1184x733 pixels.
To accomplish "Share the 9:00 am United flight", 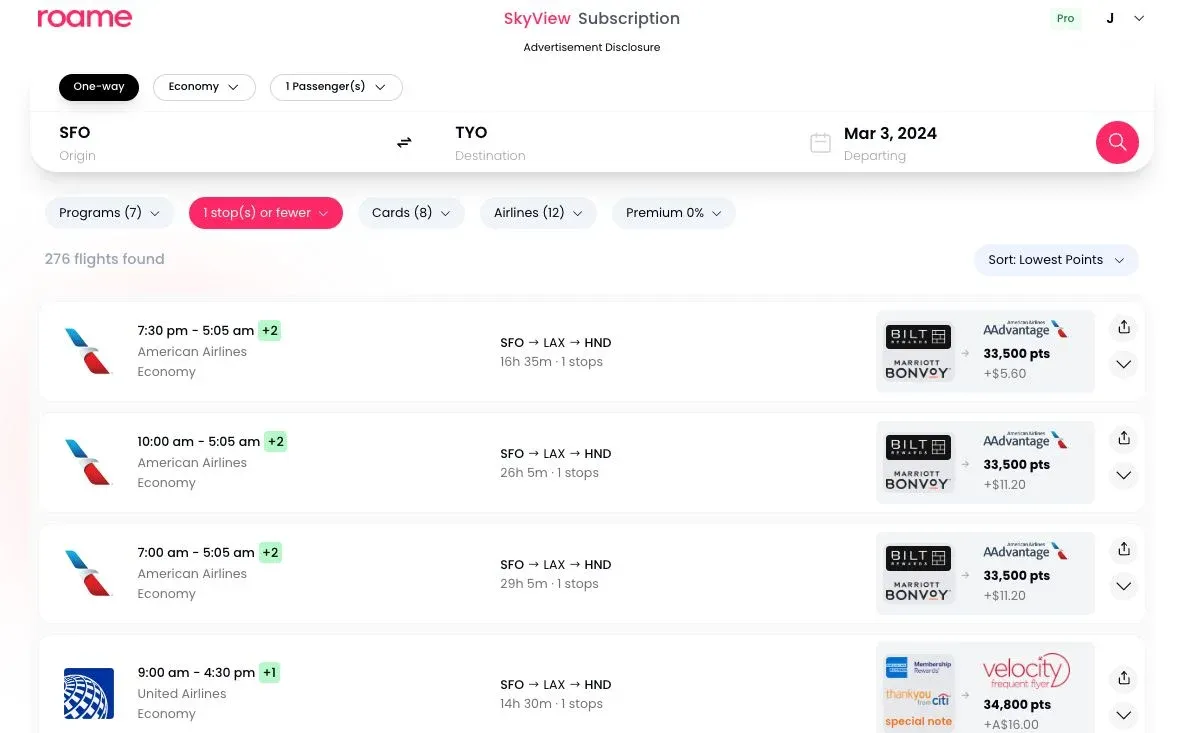I will pyautogui.click(x=1124, y=678).
